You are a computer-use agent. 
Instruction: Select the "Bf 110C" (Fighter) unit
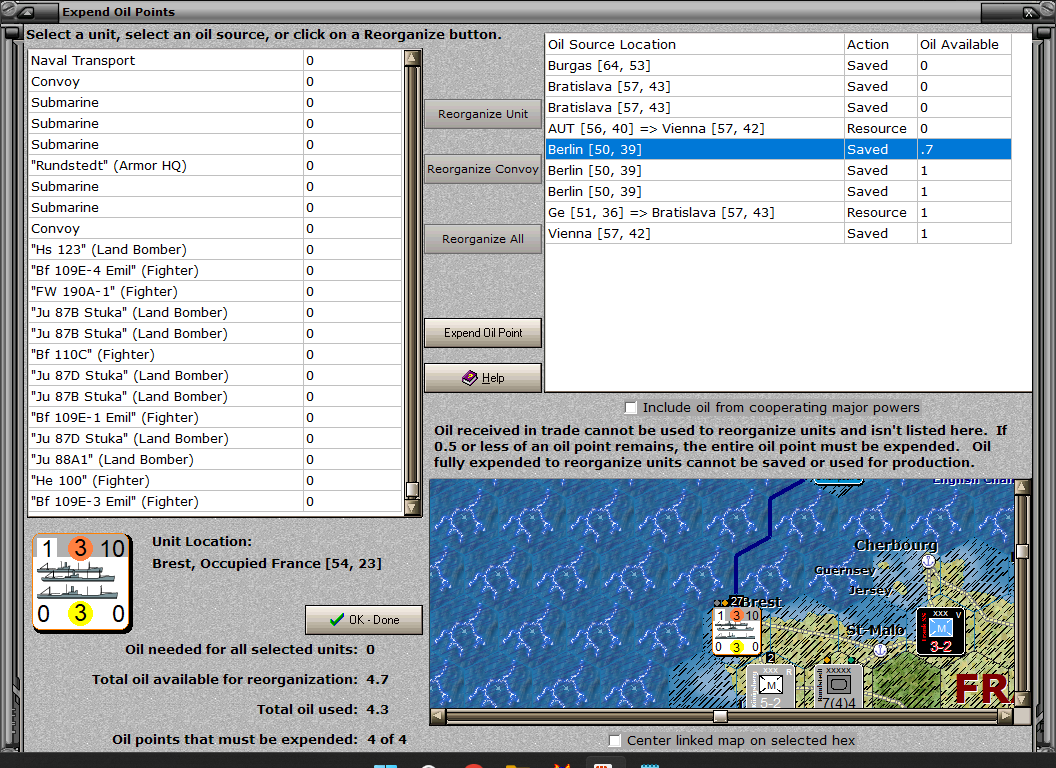(215, 355)
